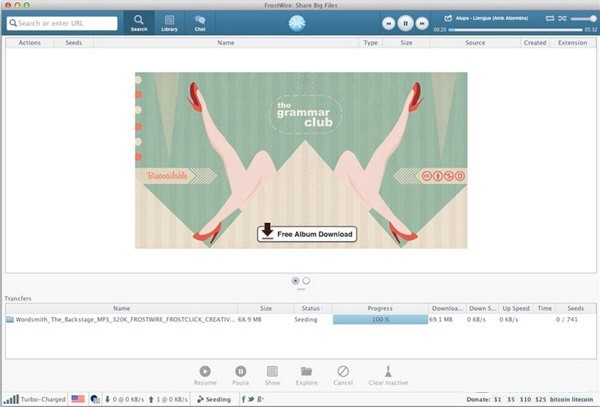This screenshot has height=407, width=600.
Task: Click the US flag language icon
Action: (x=78, y=399)
